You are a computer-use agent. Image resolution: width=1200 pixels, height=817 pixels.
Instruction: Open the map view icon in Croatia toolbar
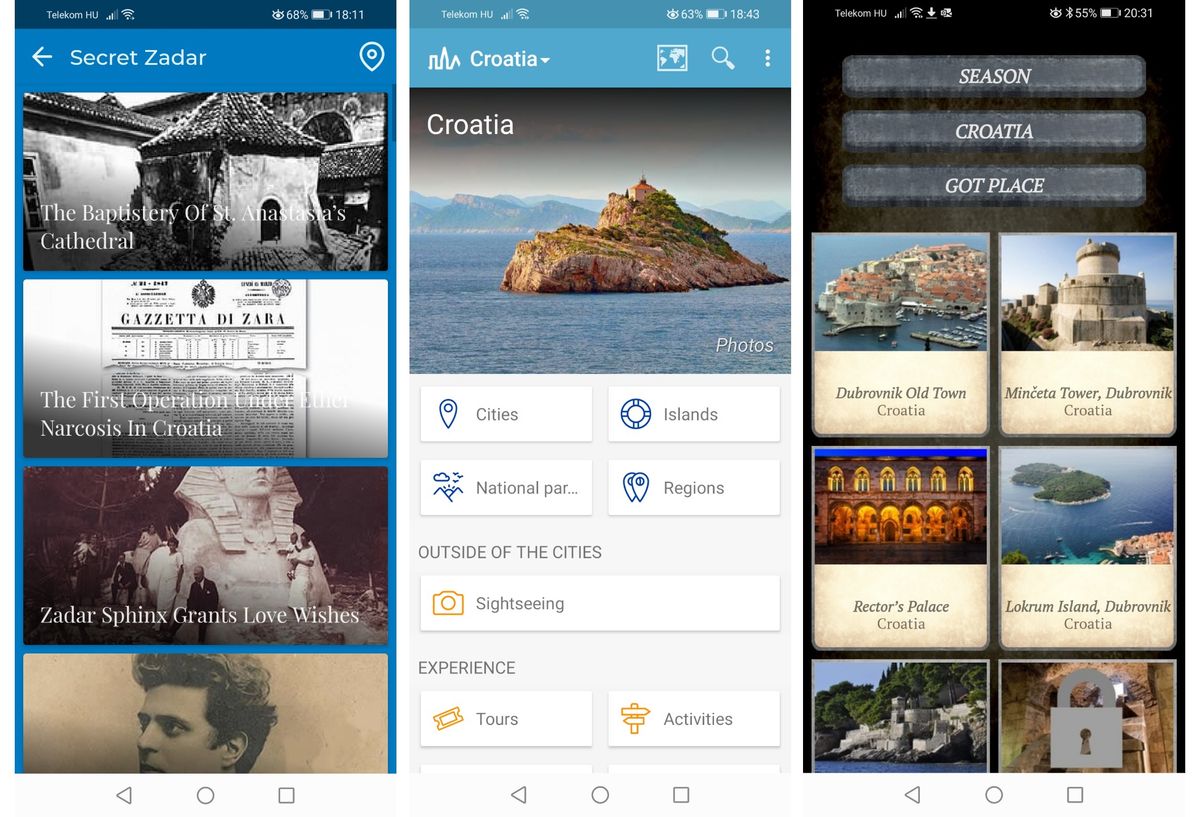(x=672, y=59)
